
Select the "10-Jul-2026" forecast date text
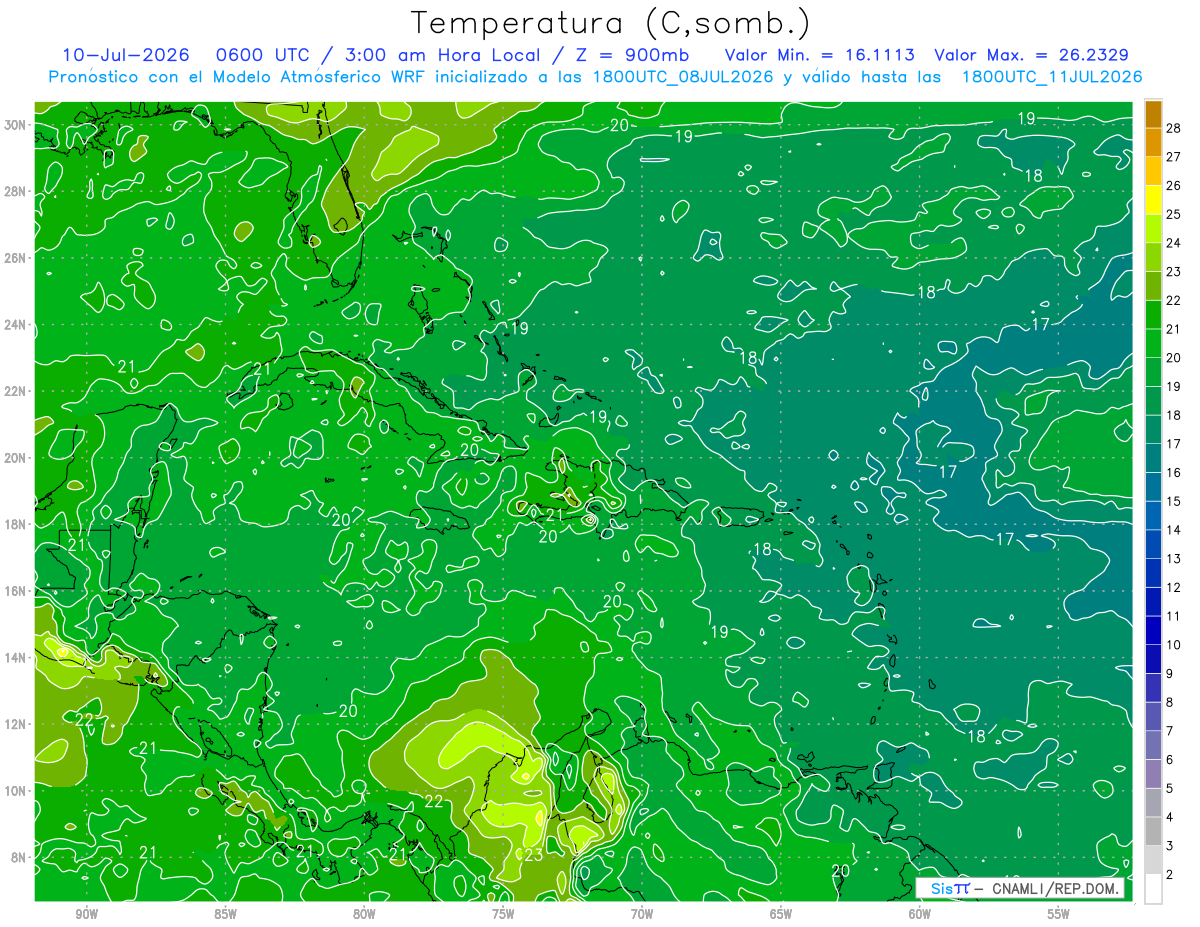click(x=126, y=55)
